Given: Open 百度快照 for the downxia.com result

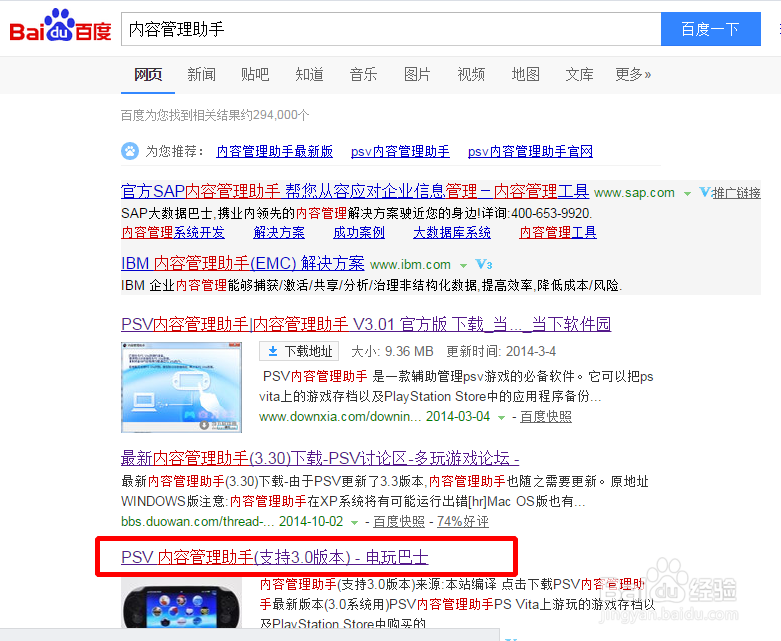Looking at the screenshot, I should (546, 417).
